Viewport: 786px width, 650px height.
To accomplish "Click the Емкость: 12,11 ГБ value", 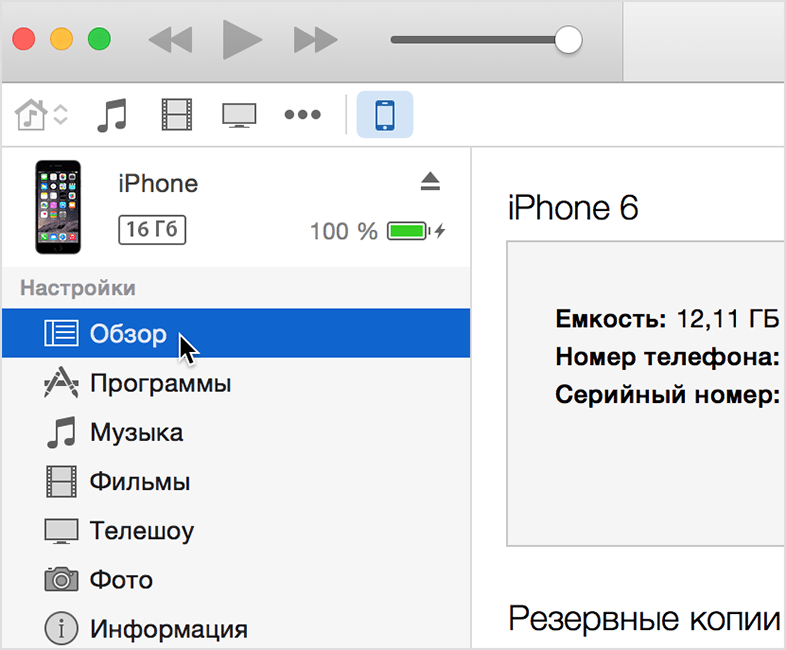I will (667, 318).
